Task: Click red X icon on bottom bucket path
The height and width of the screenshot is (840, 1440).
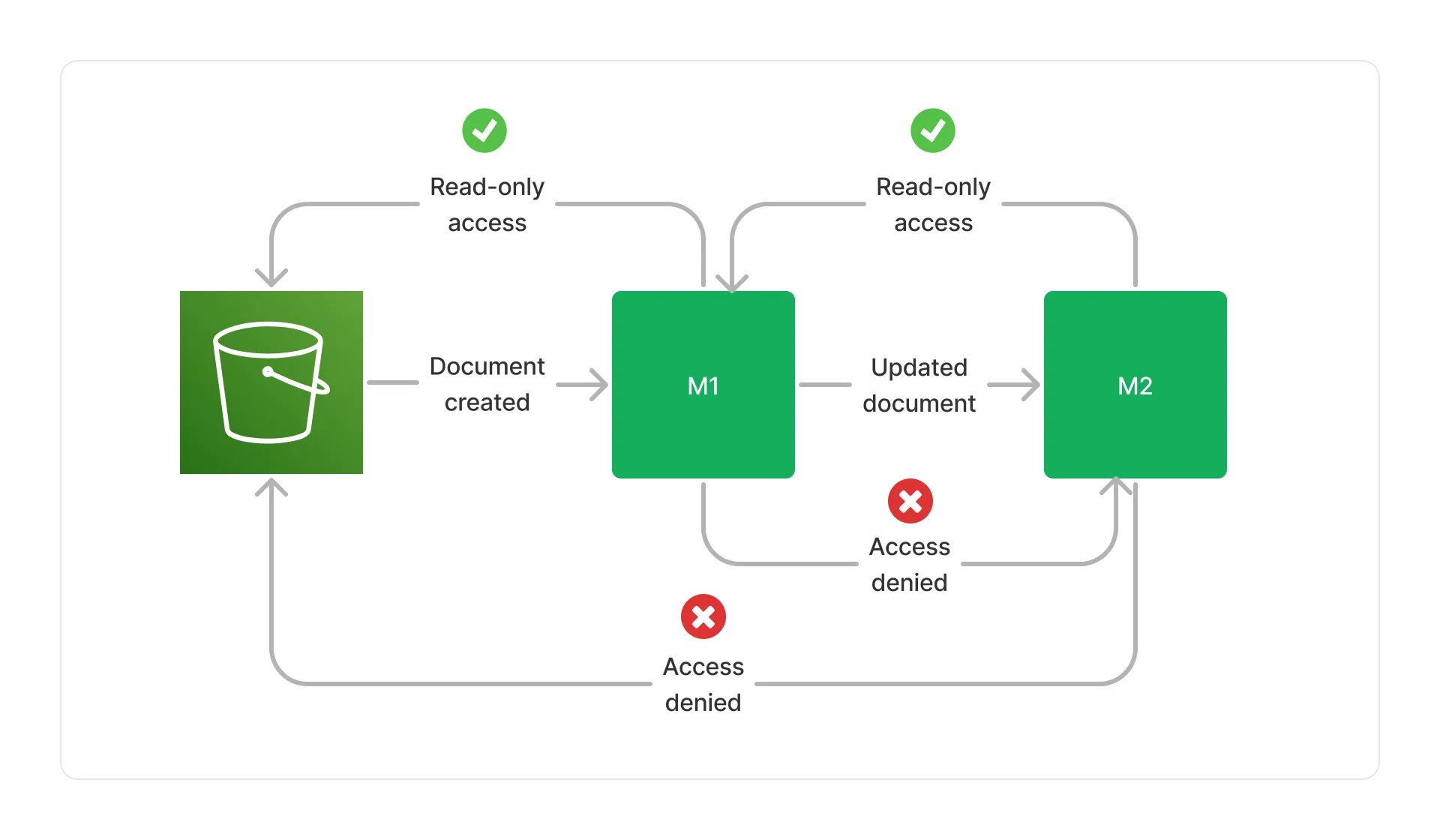Action: [x=703, y=616]
